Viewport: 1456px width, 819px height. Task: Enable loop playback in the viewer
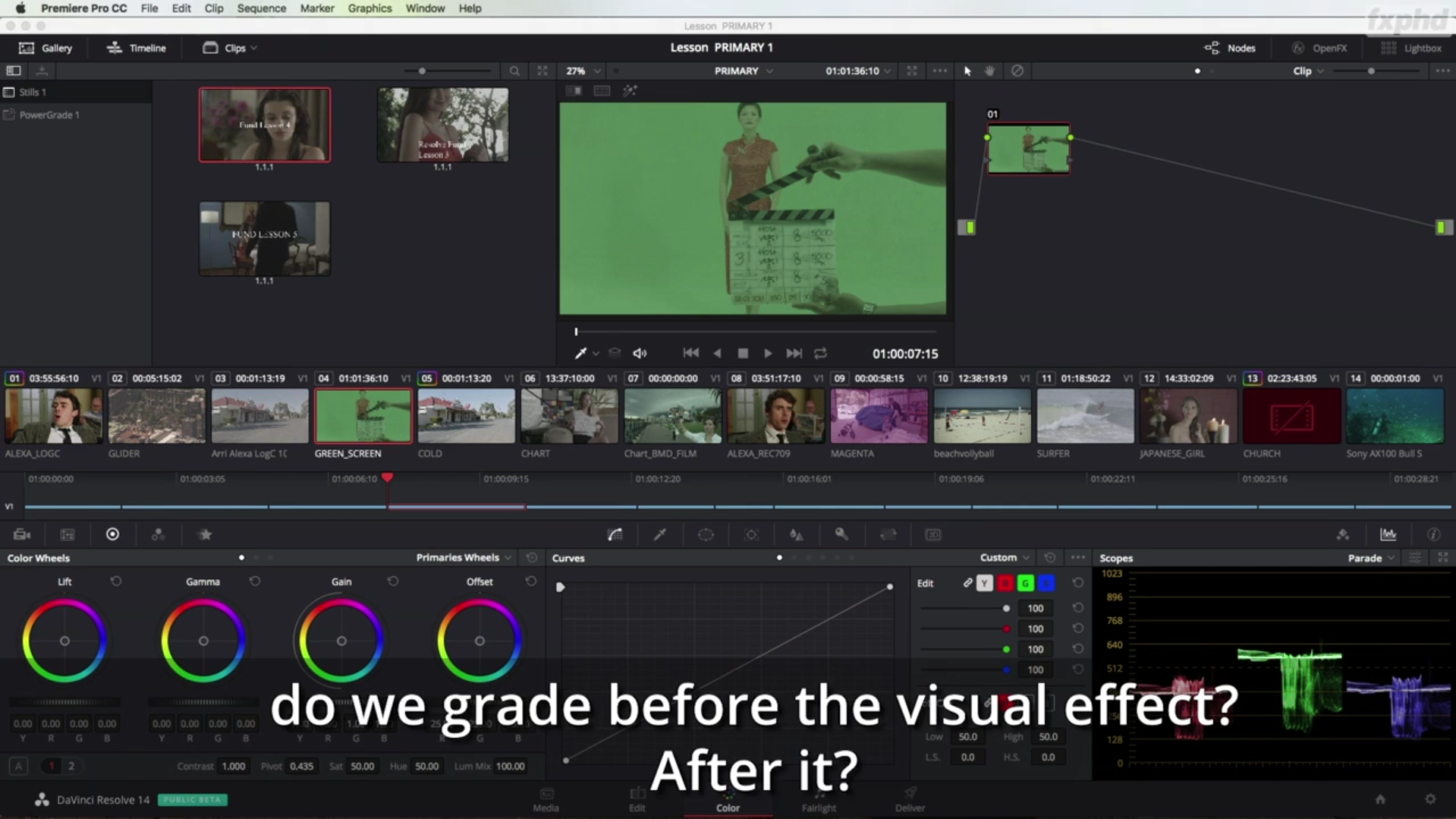[x=820, y=353]
